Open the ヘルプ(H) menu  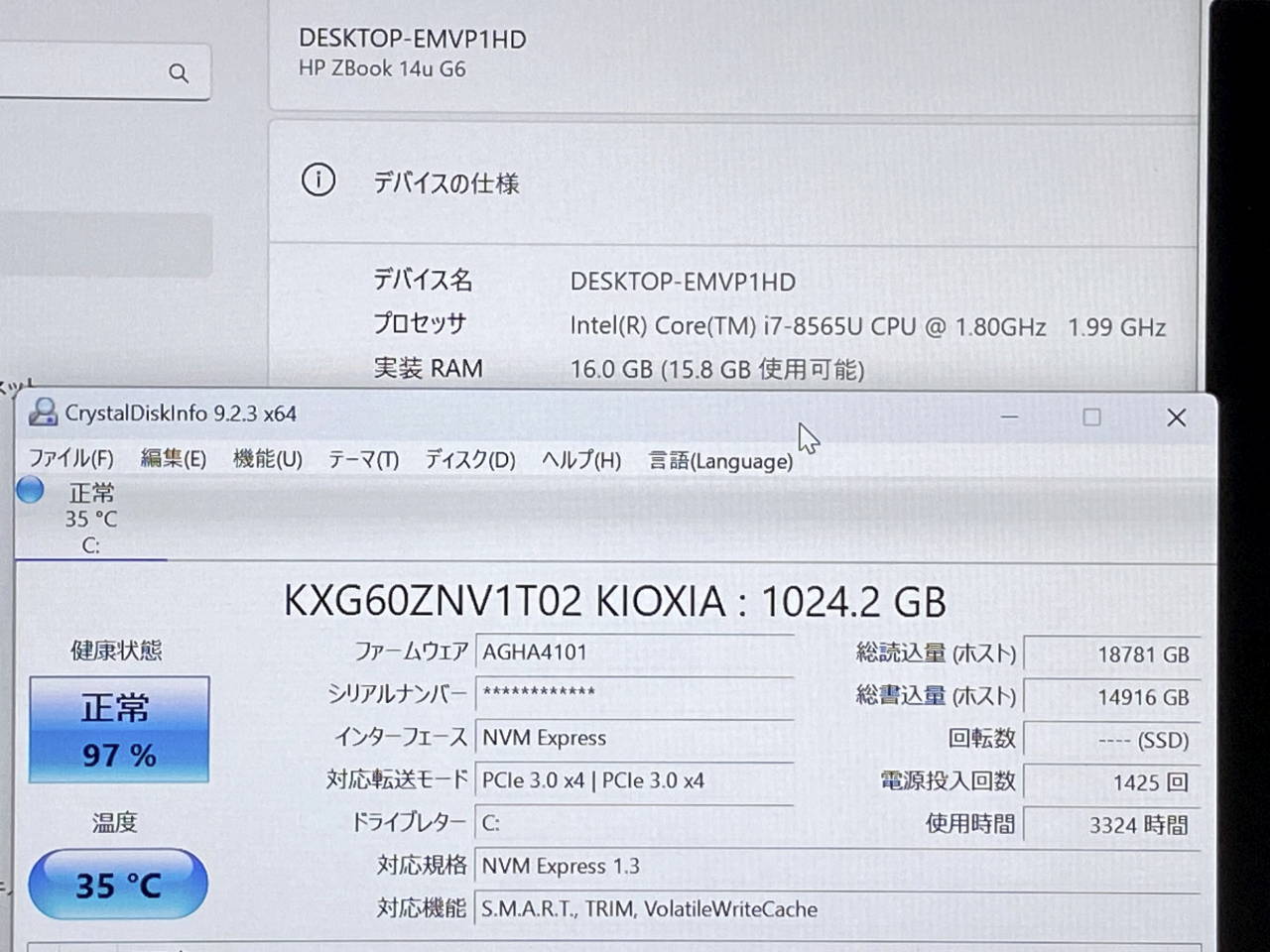[x=581, y=460]
